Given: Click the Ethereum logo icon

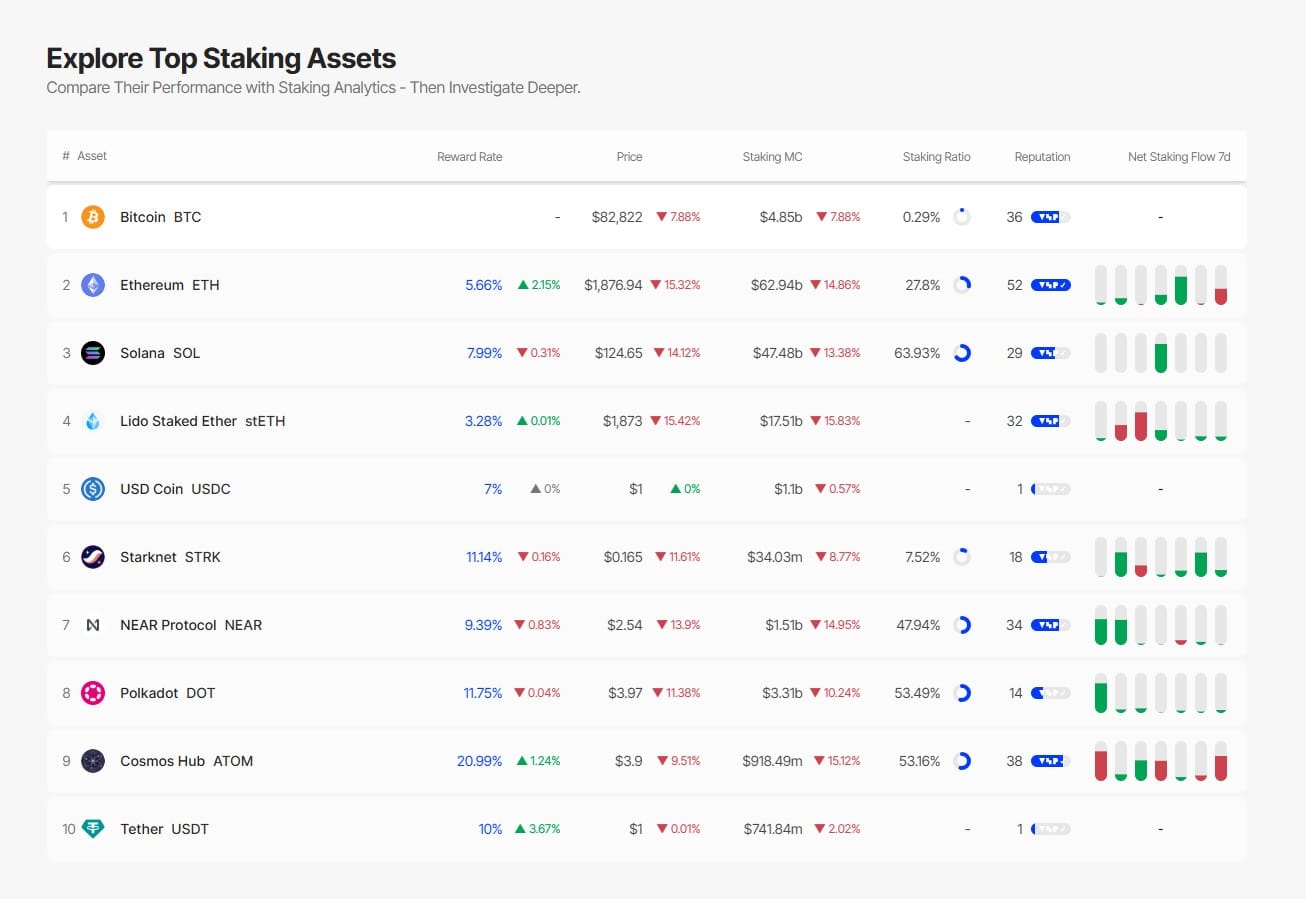Looking at the screenshot, I should (93, 285).
